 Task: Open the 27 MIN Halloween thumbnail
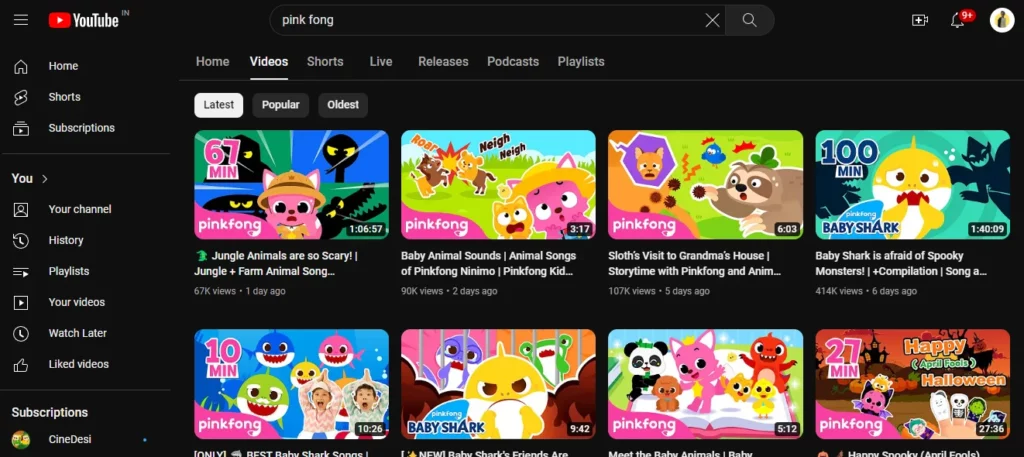(x=912, y=384)
